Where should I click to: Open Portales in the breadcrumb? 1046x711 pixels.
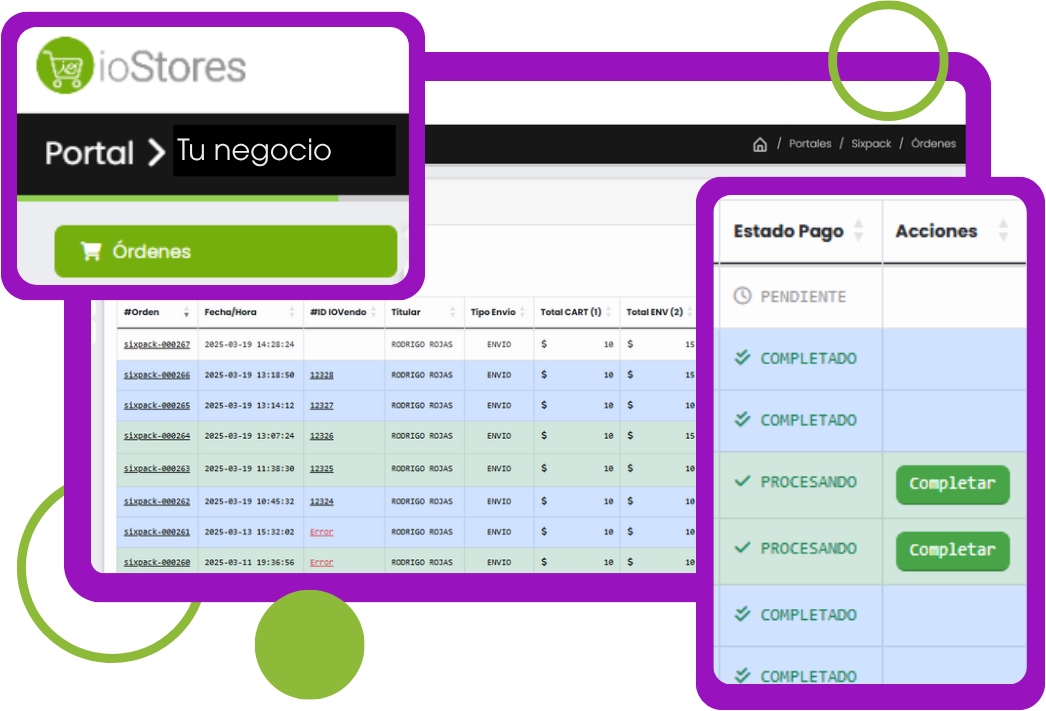810,144
